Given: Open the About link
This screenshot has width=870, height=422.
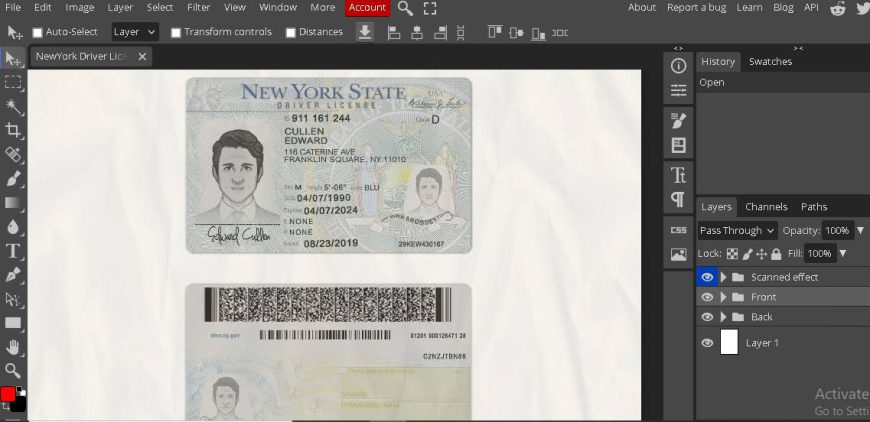Looking at the screenshot, I should 642,8.
